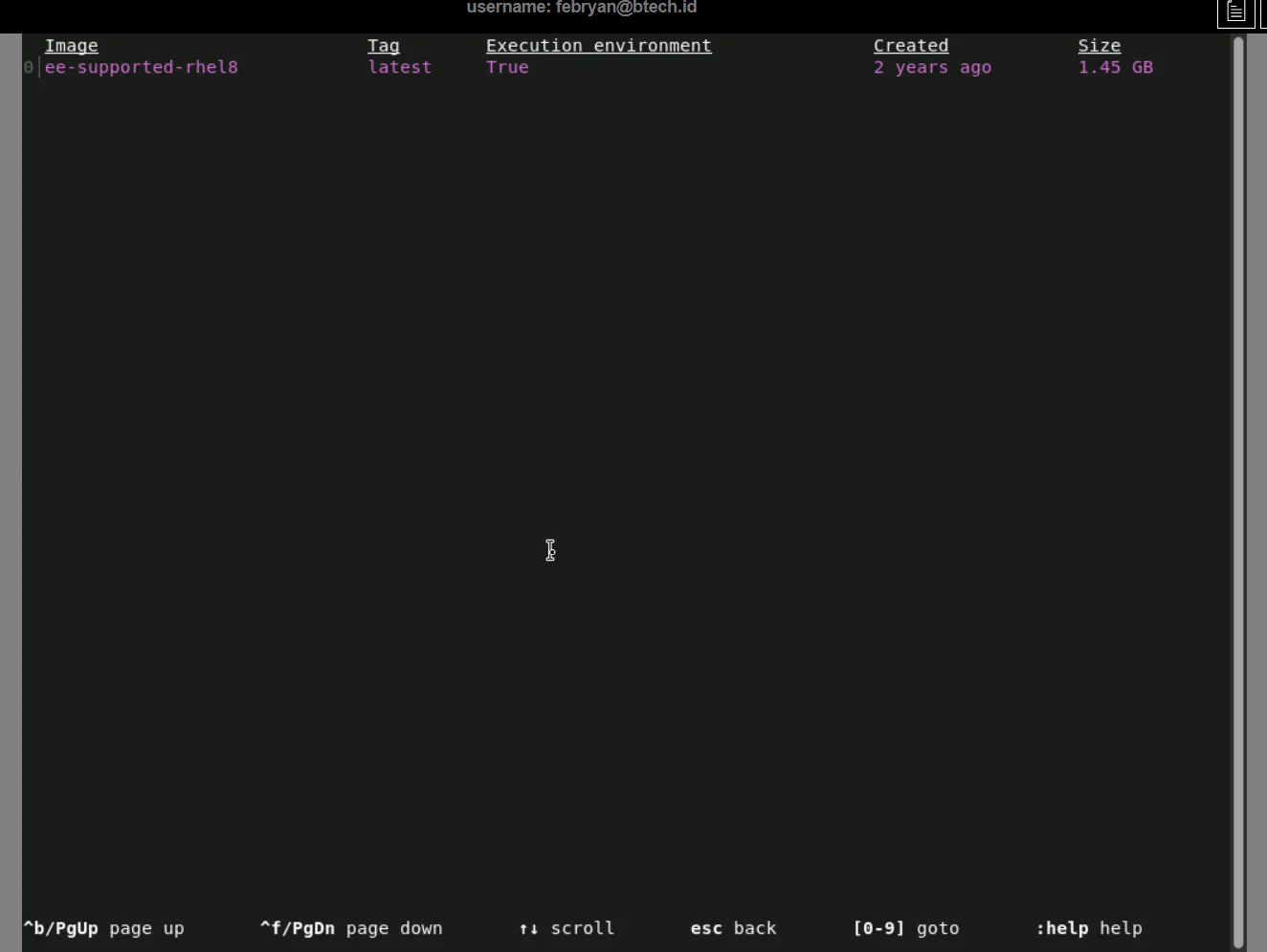Click the ^b/PgUp page up hint
Image resolution: width=1267 pixels, height=952 pixels.
pyautogui.click(x=103, y=928)
